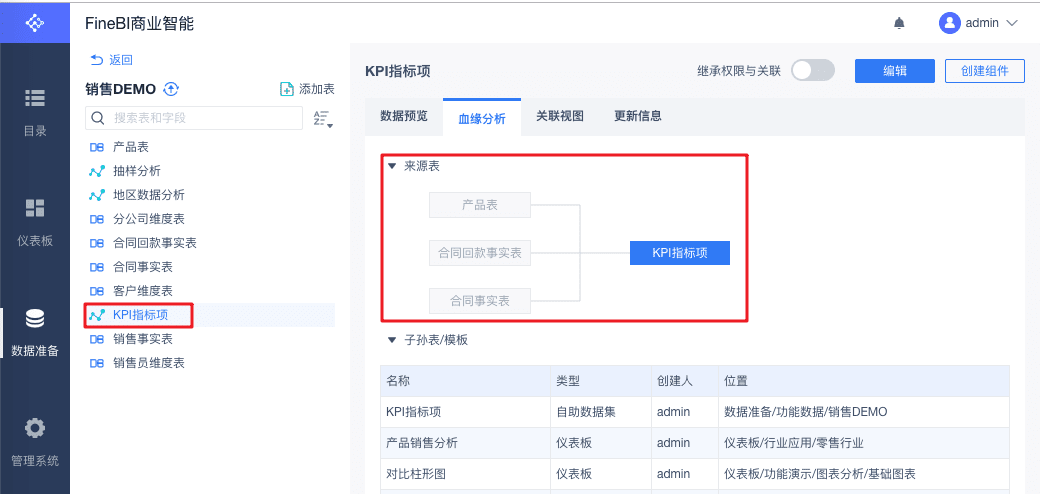Open 管理系统 gear icon in sidebar

pos(35,428)
